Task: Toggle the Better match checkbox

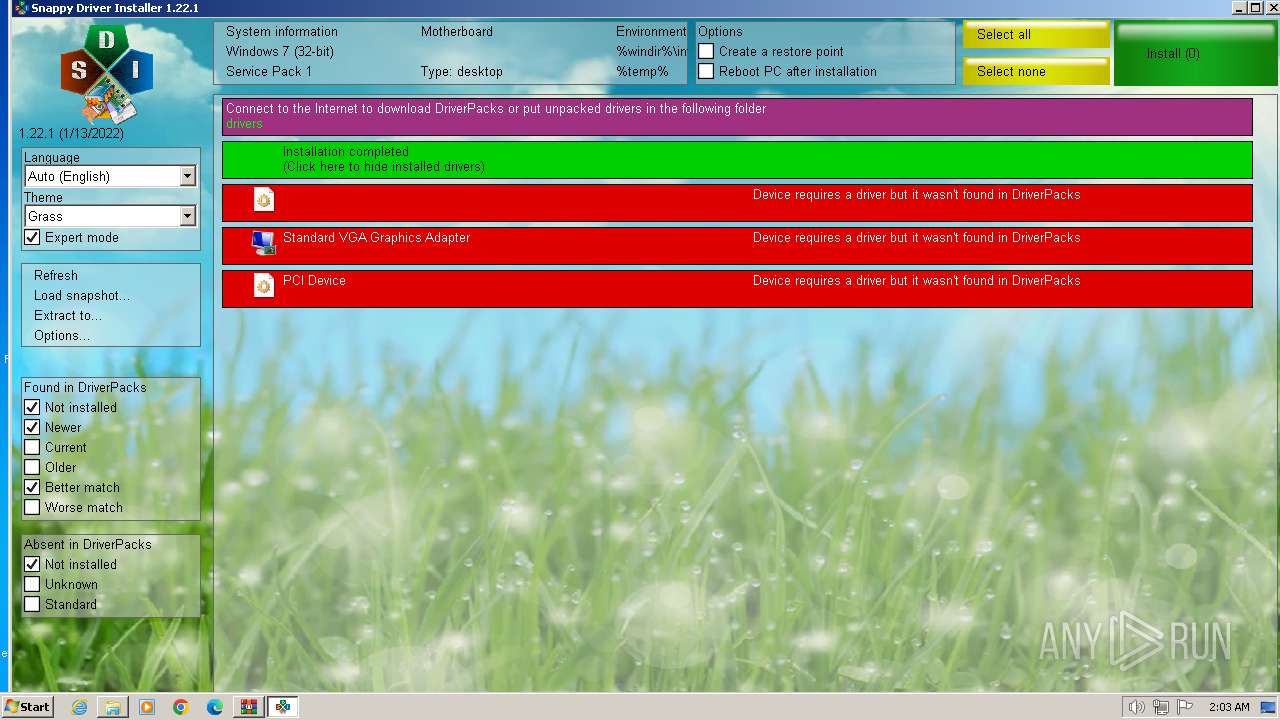Action: [32, 487]
